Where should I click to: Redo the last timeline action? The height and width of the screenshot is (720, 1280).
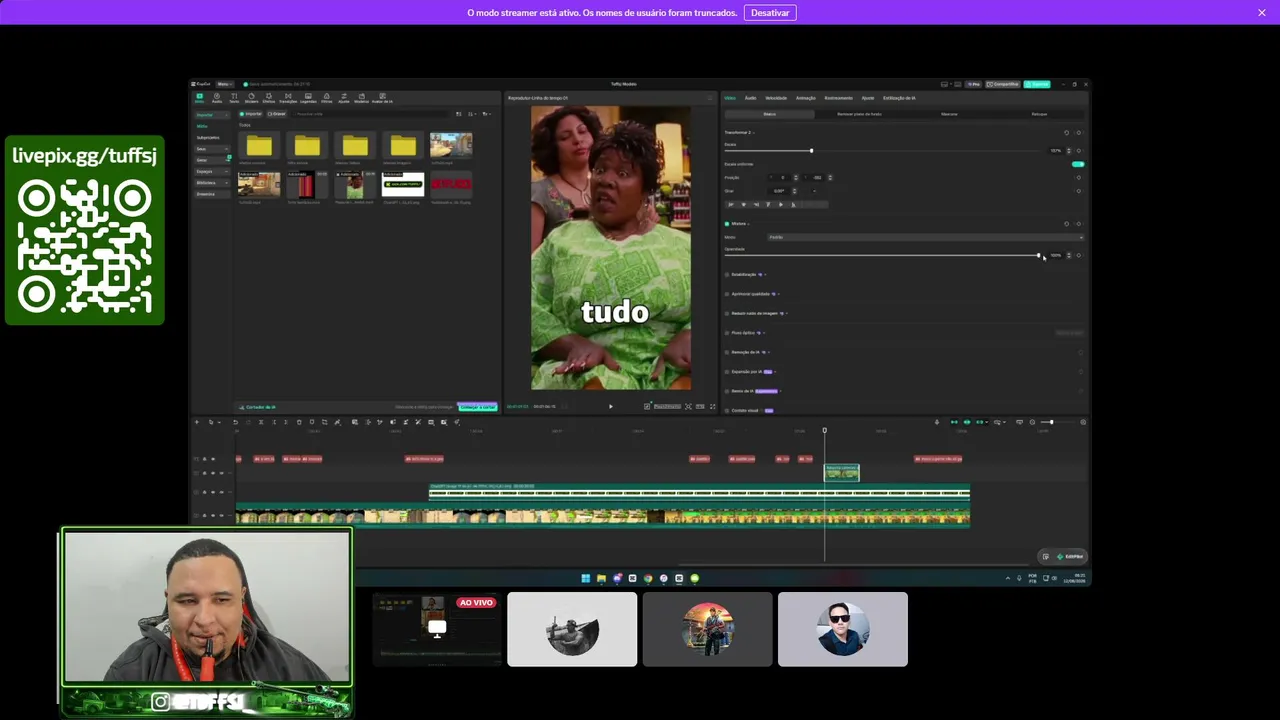[x=248, y=422]
